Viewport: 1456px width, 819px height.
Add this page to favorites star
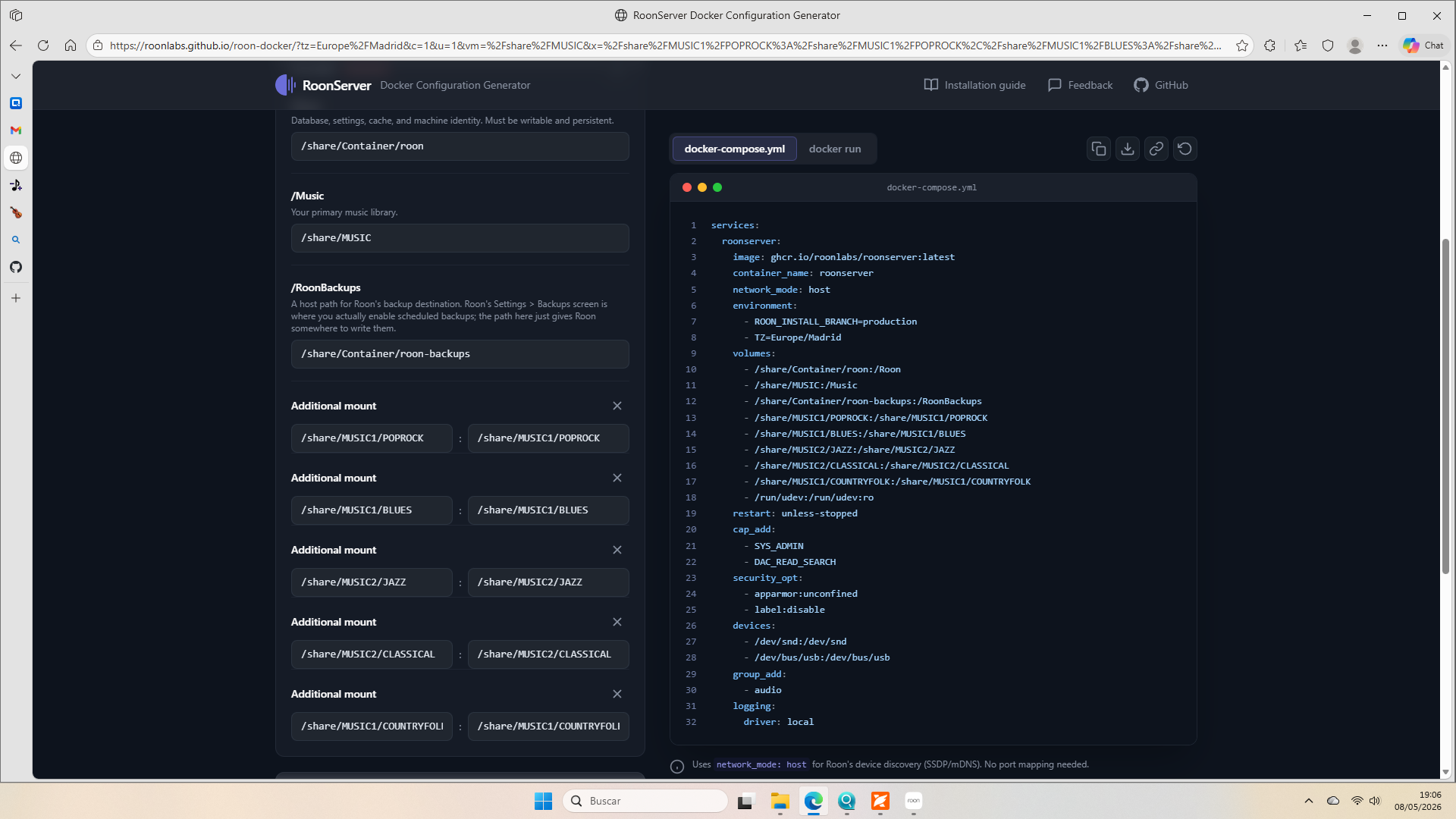tap(1242, 45)
